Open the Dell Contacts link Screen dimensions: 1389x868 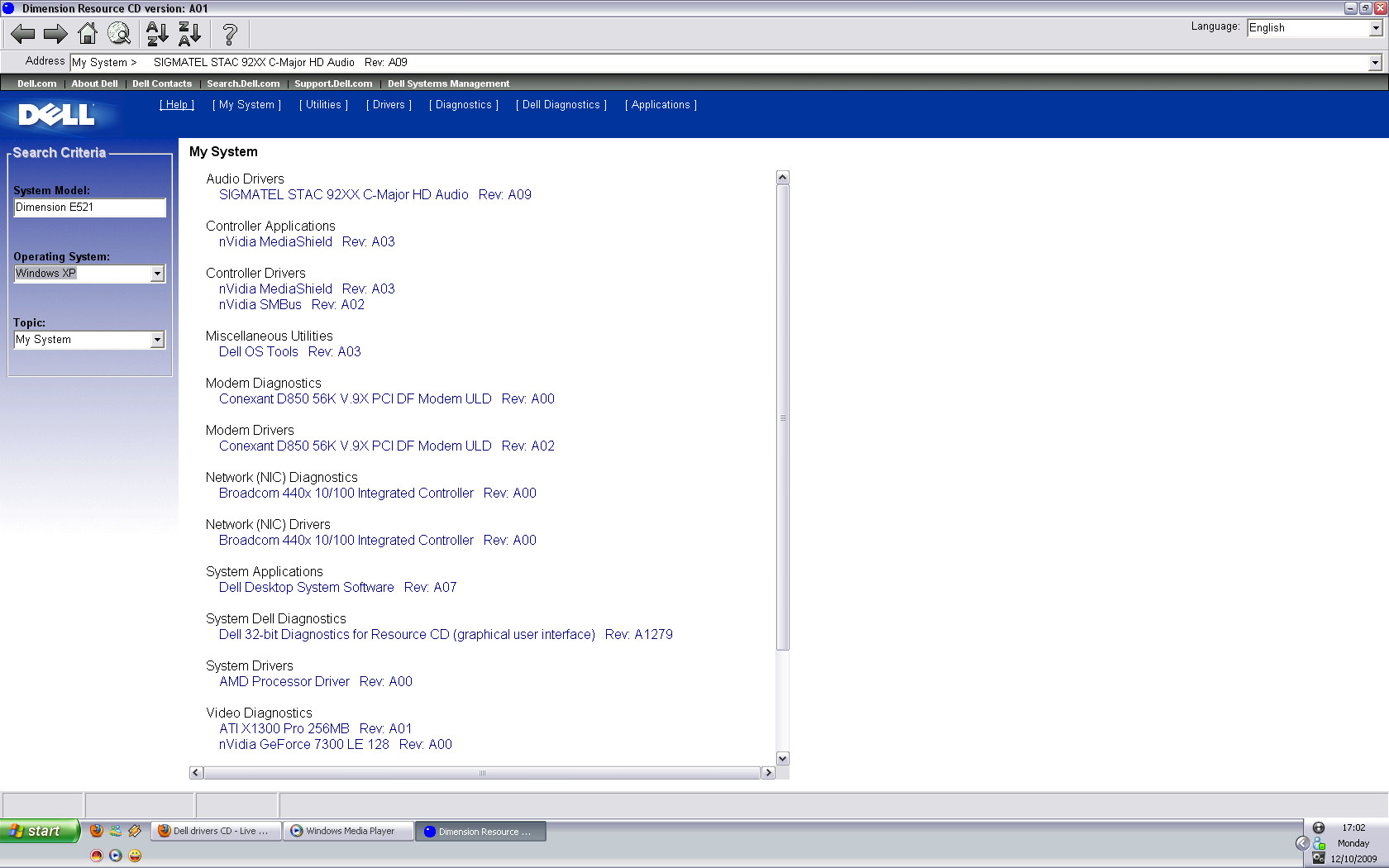coord(162,83)
